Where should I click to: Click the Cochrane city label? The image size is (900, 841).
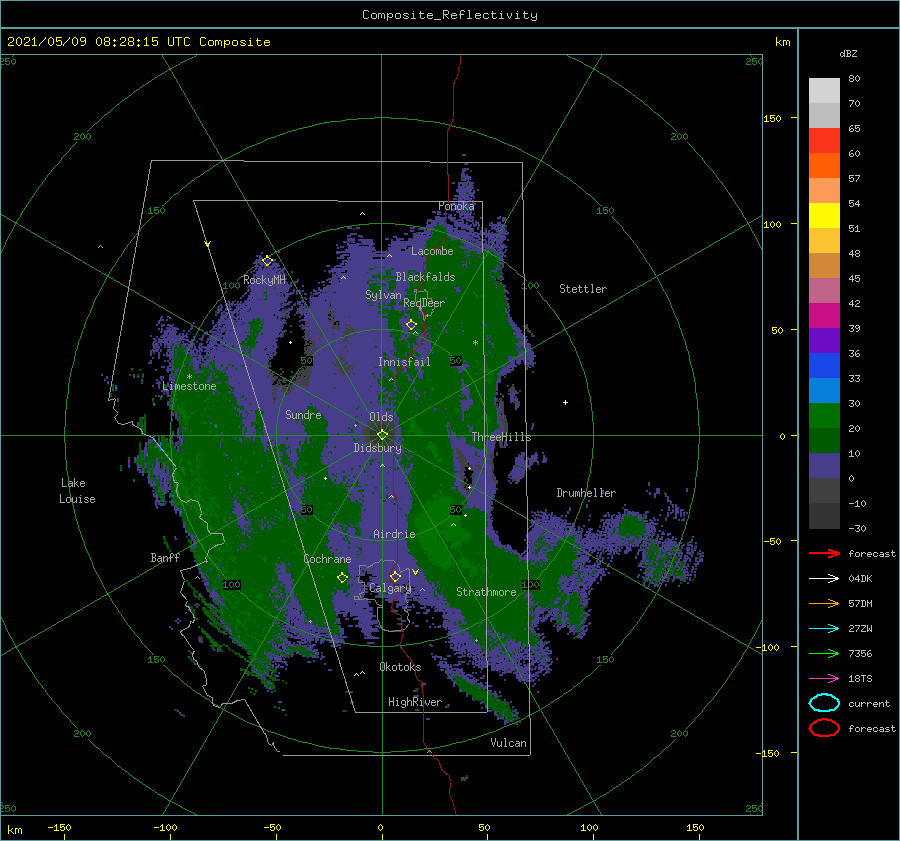click(x=327, y=559)
